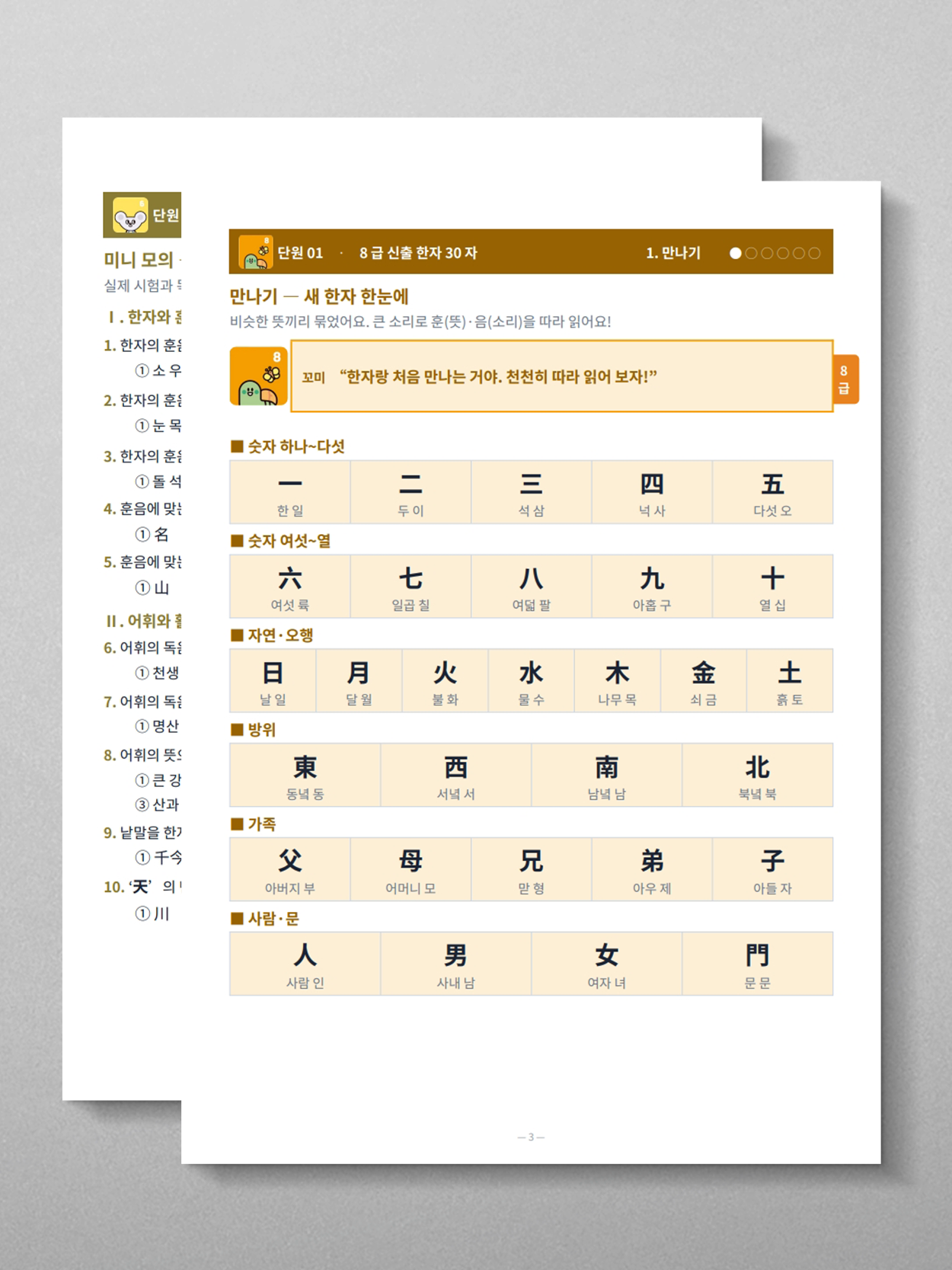Click the '미니 모의' title on the back page
Viewport: 952px width, 1270px height.
pyautogui.click(x=139, y=260)
